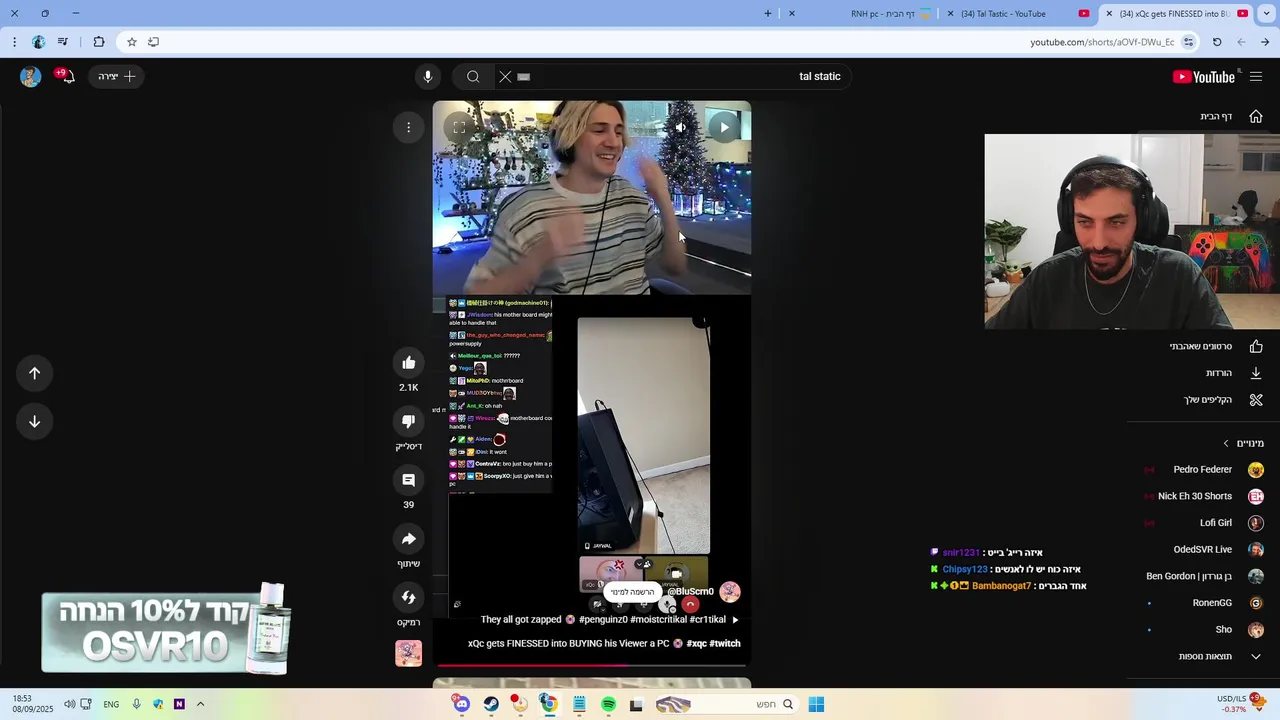
Task: Show hidden system tray icons
Action: [200, 705]
